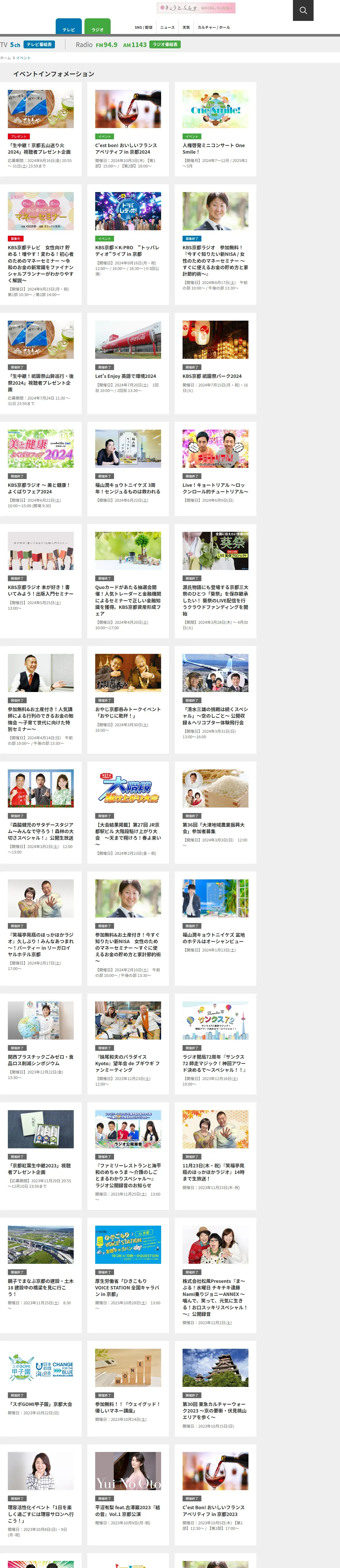Select the ラジオ tab

tap(98, 27)
